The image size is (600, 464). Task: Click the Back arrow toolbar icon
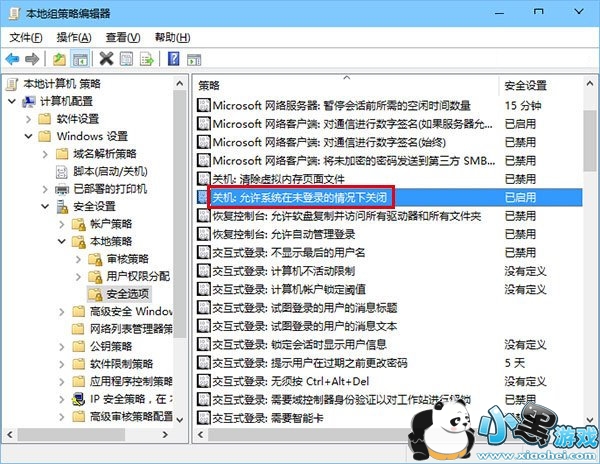click(x=12, y=59)
